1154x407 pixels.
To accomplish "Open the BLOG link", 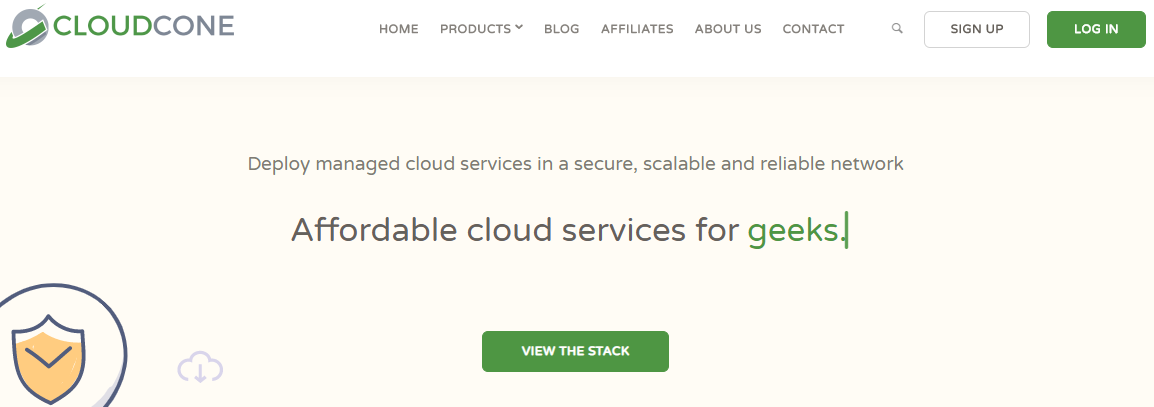I will (x=562, y=29).
